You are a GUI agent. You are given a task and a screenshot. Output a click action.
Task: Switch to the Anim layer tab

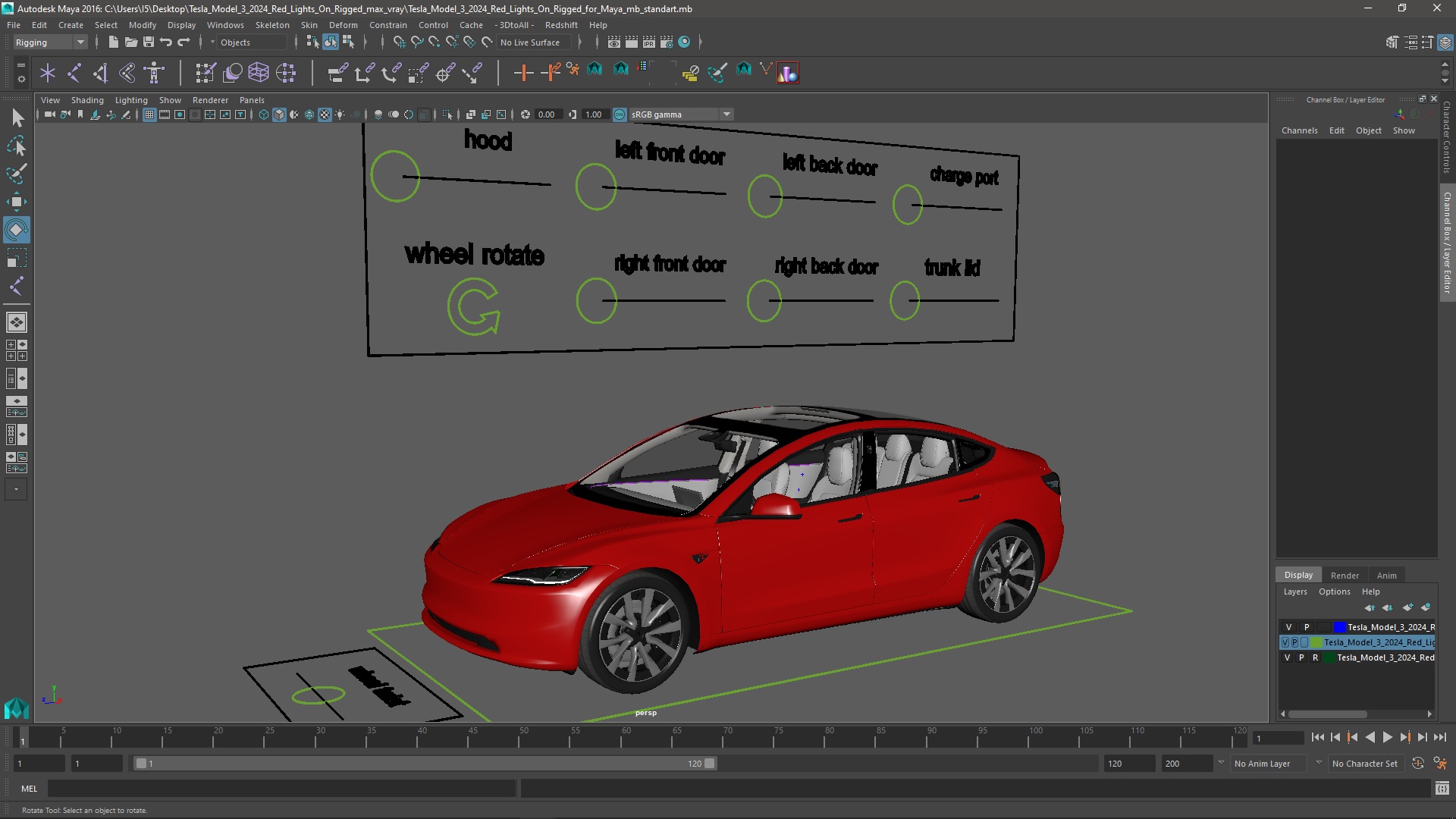[x=1386, y=575]
